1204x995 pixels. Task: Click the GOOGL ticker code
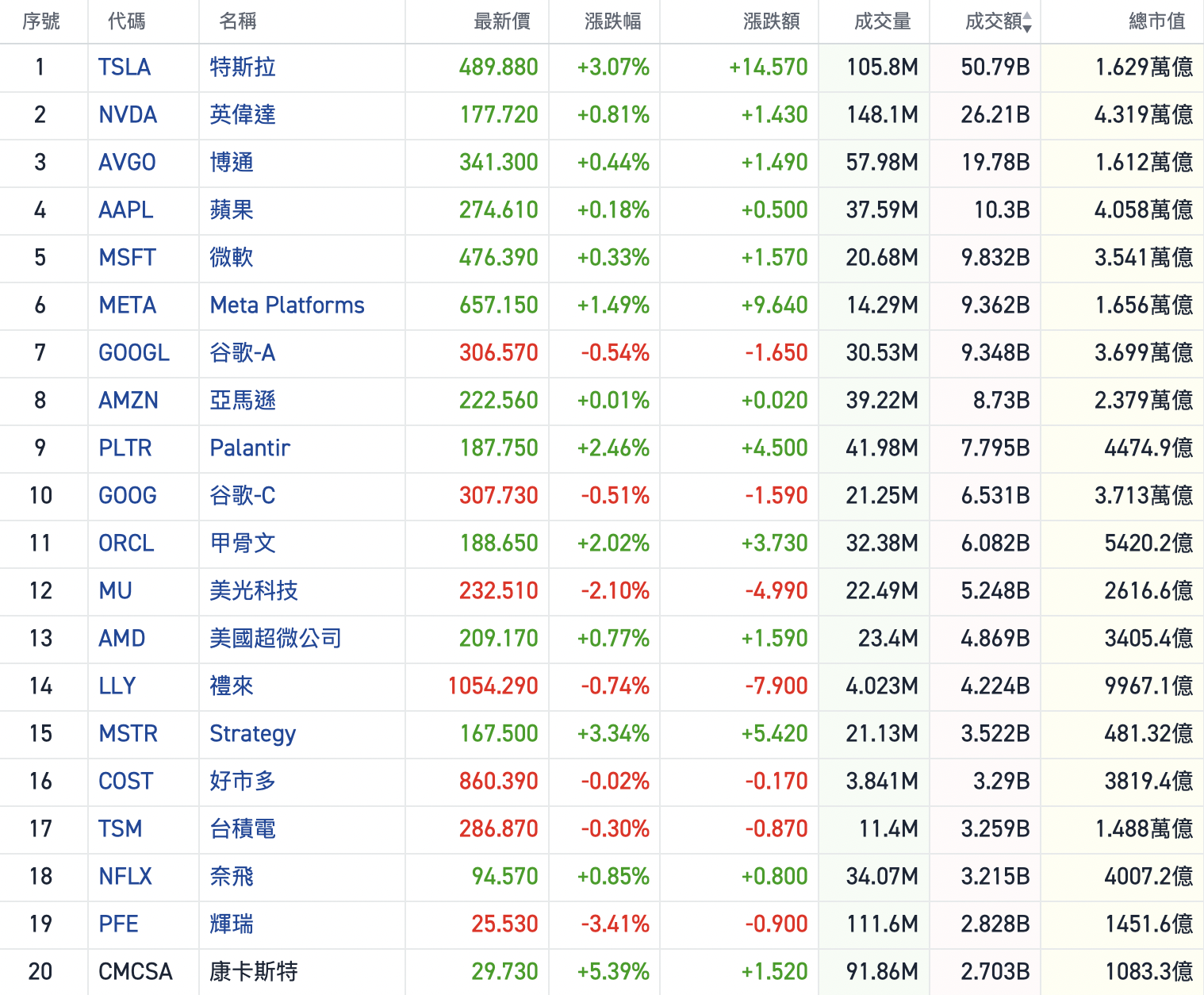click(134, 353)
